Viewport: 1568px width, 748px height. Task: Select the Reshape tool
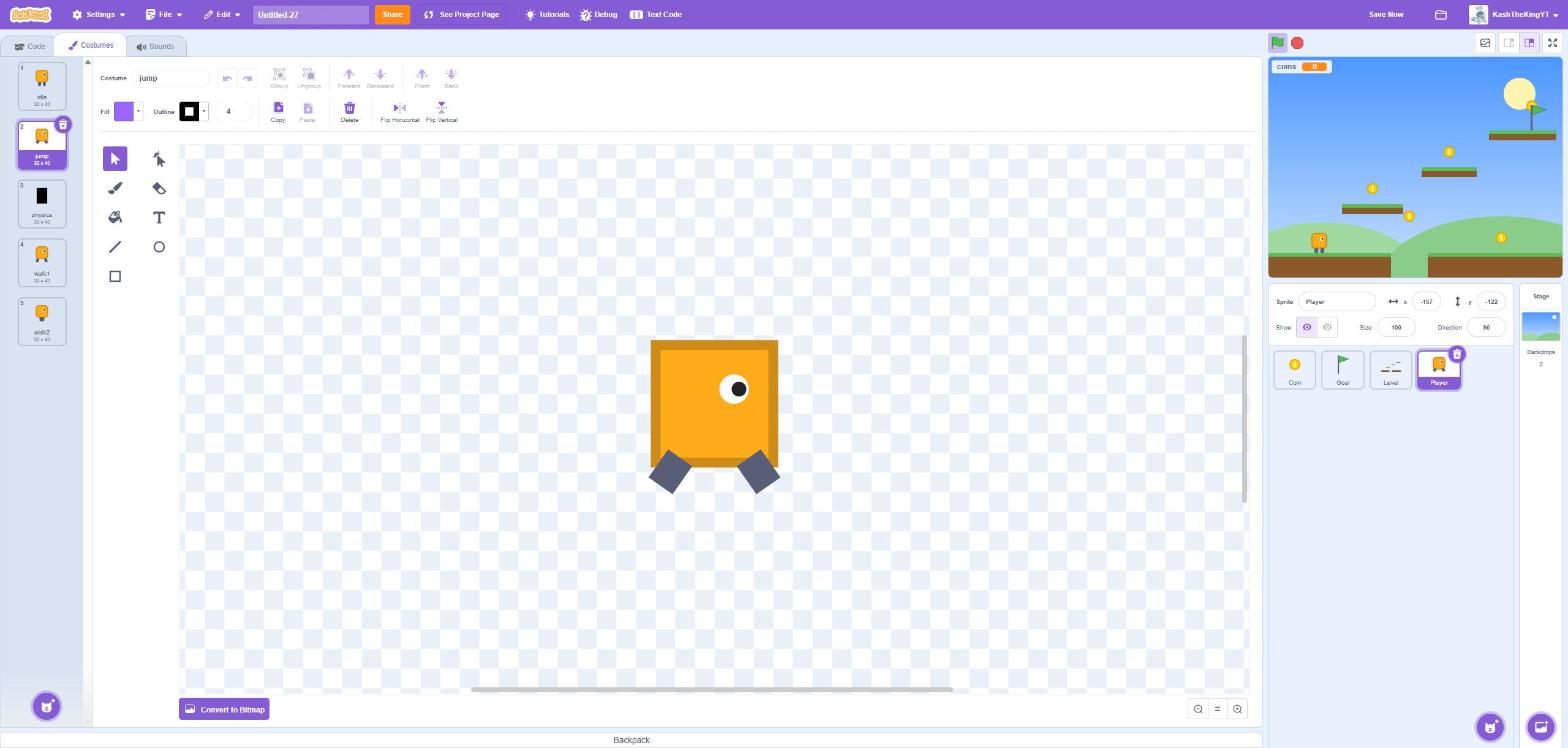[x=159, y=159]
